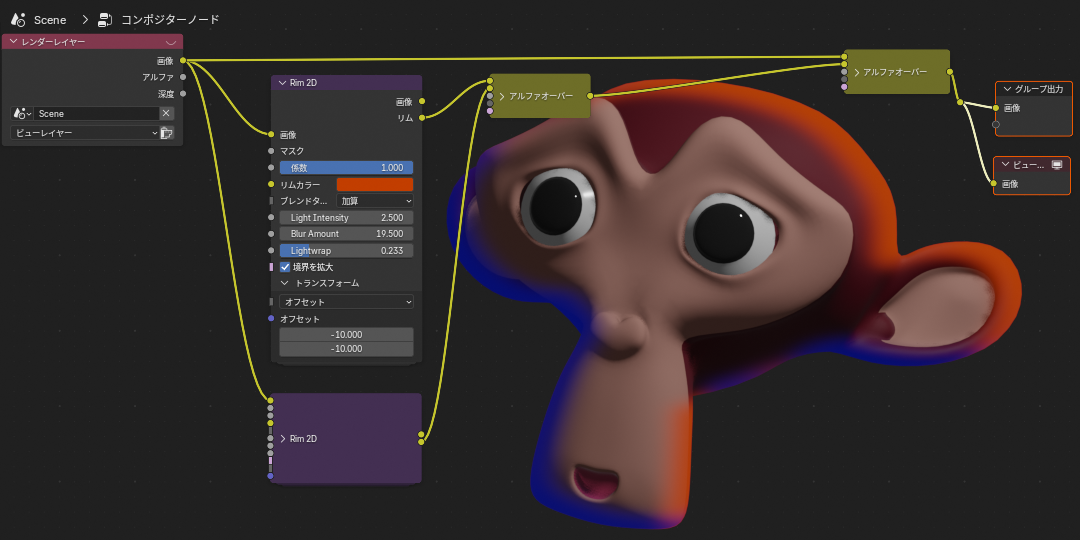Clear the Scene field with the X button

coord(166,114)
